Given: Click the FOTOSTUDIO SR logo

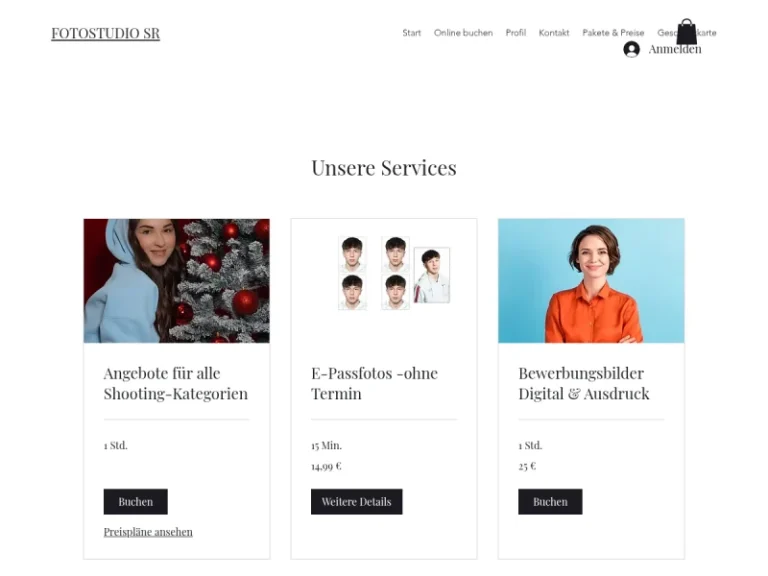Looking at the screenshot, I should pyautogui.click(x=106, y=33).
